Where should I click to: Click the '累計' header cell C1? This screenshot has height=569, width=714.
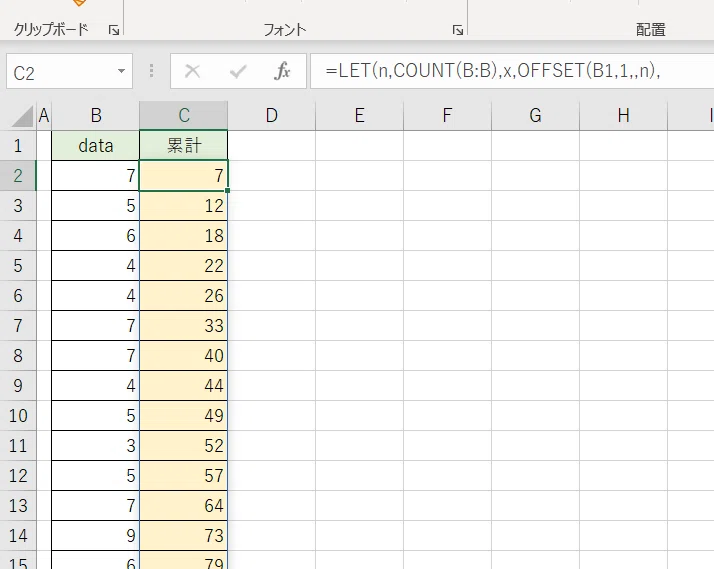(x=184, y=146)
